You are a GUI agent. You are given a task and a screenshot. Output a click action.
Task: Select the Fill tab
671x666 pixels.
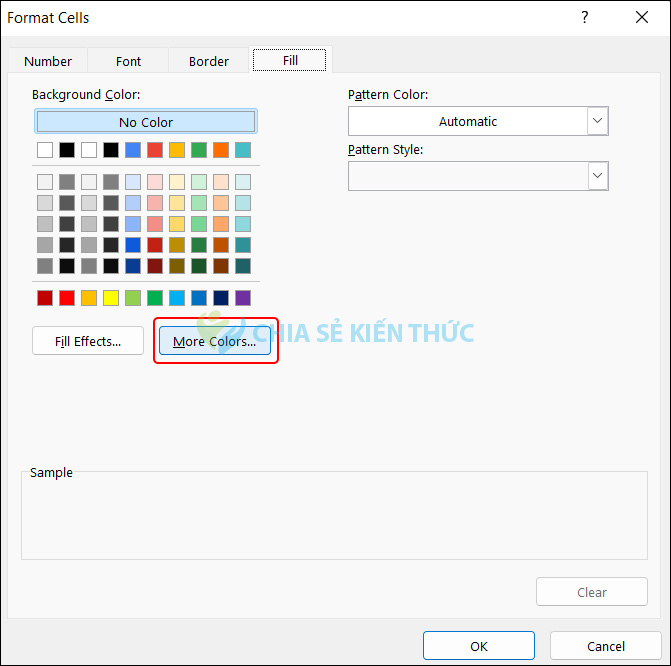pos(290,60)
